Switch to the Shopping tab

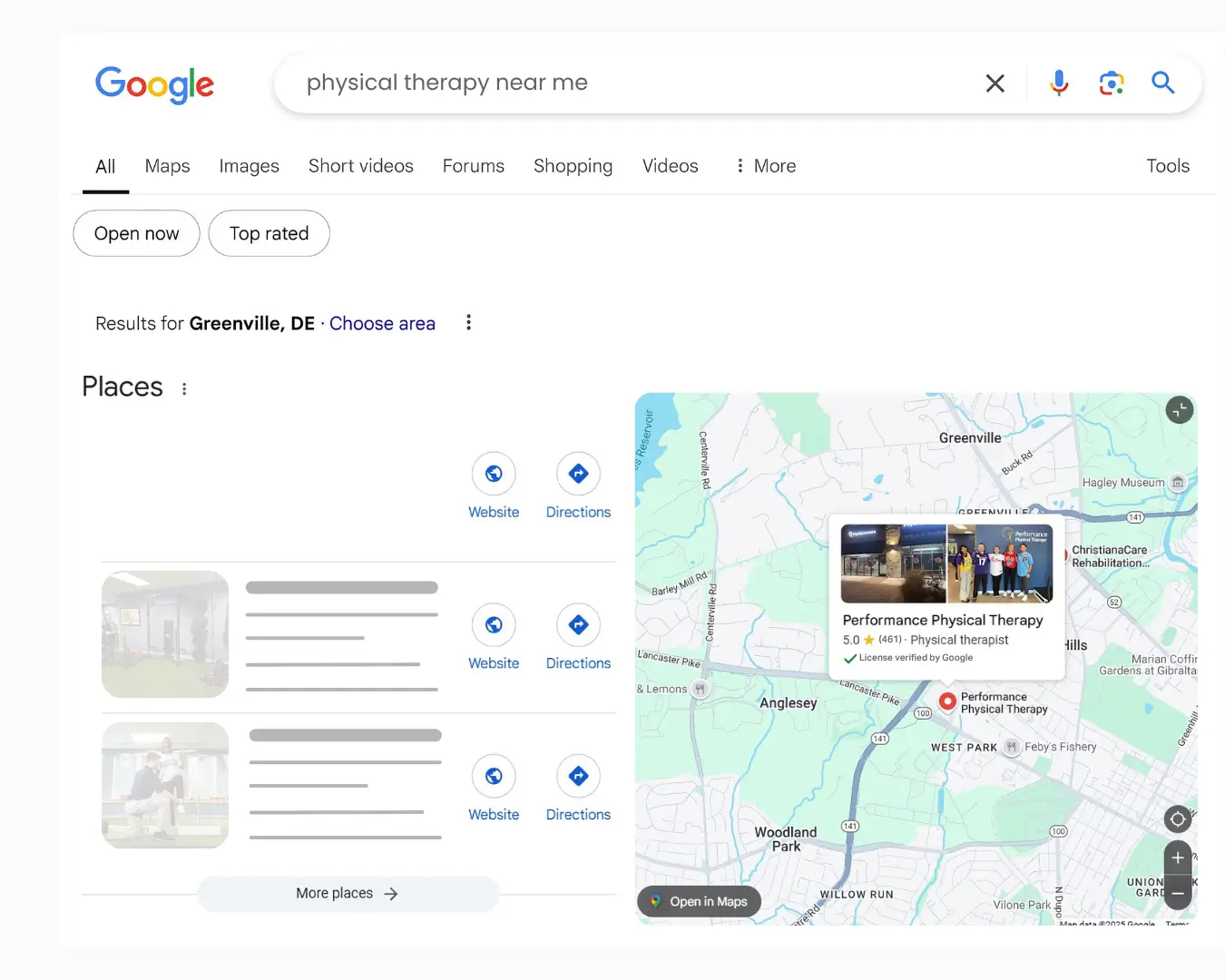click(573, 166)
